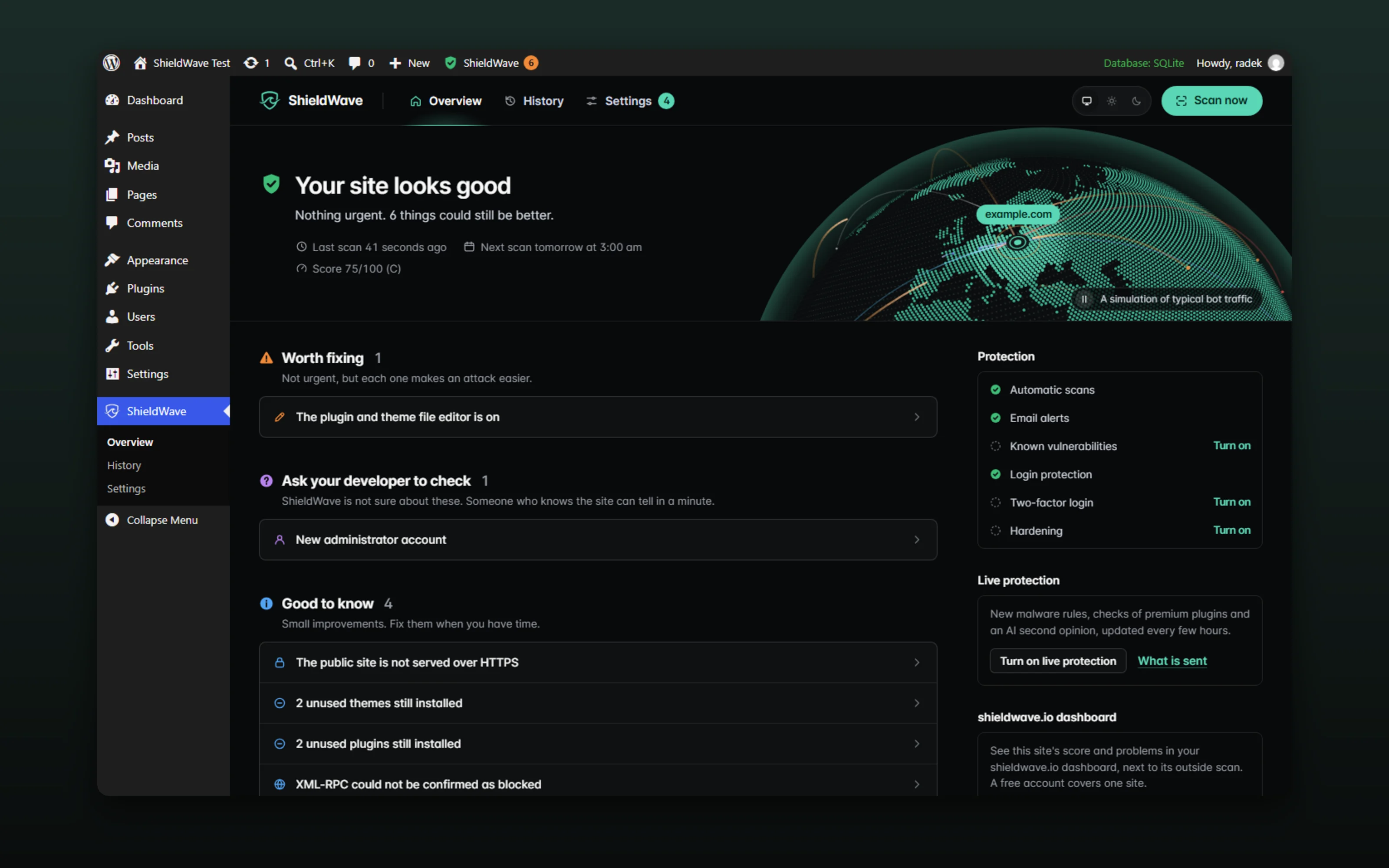Expand 2 unused themes still installed
This screenshot has width=1389, height=868.
point(598,703)
